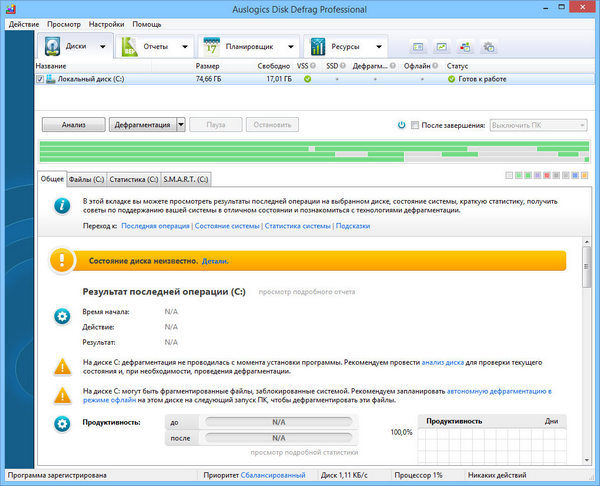Click the gear icon beside Продуктивность
Viewport: 600px width, 486px height.
(x=62, y=424)
